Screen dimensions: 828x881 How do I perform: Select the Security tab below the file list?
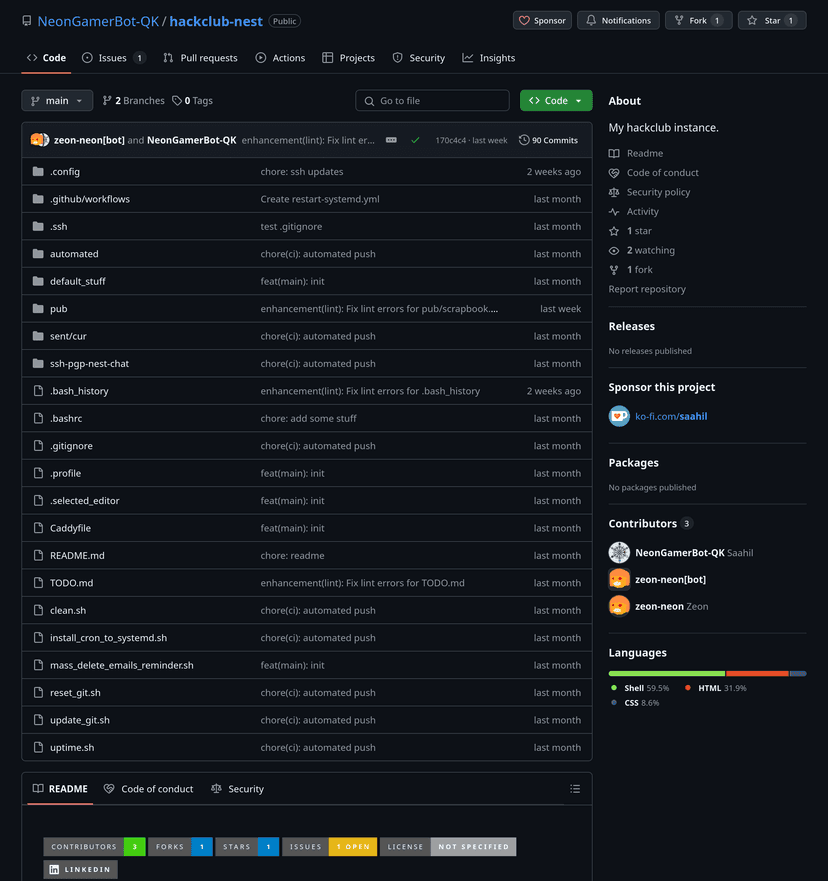tap(238, 789)
